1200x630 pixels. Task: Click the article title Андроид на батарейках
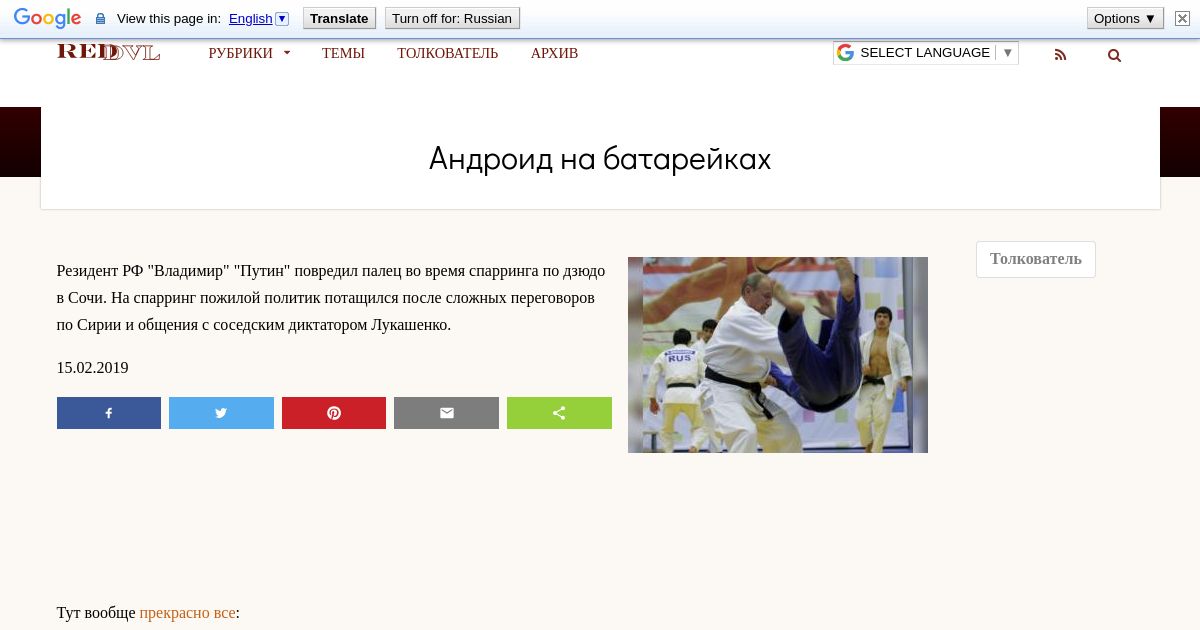(x=600, y=159)
